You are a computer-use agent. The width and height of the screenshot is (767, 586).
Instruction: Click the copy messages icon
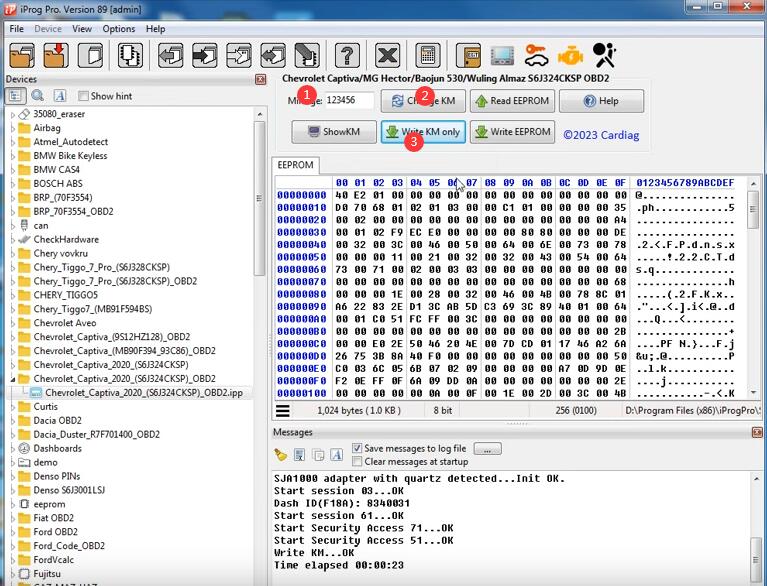318,455
